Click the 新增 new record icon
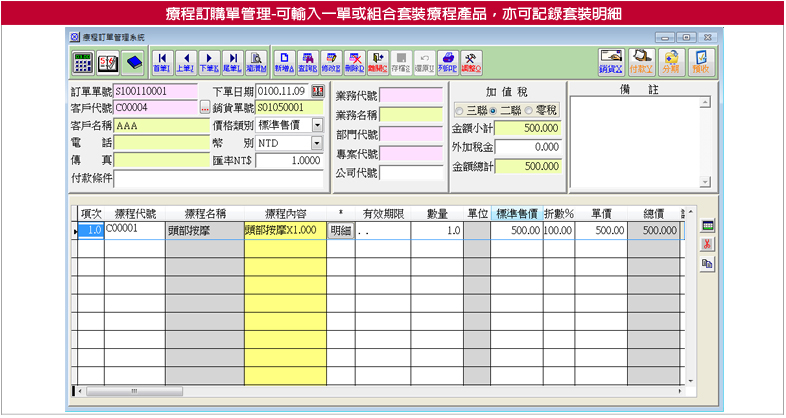Image resolution: width=786 pixels, height=418 pixels. click(x=284, y=62)
